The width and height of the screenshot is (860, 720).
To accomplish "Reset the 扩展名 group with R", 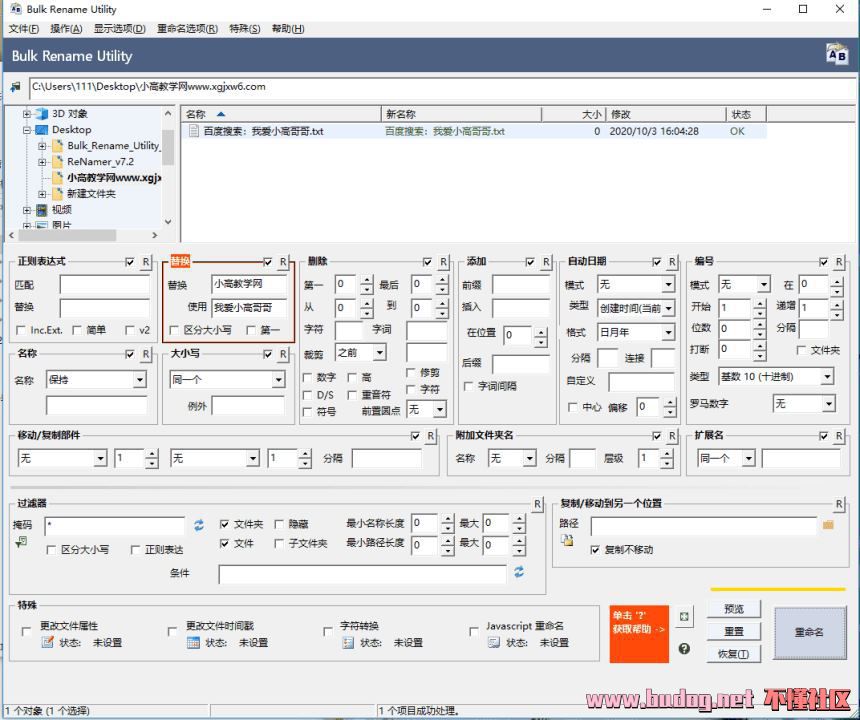I will pyautogui.click(x=839, y=436).
